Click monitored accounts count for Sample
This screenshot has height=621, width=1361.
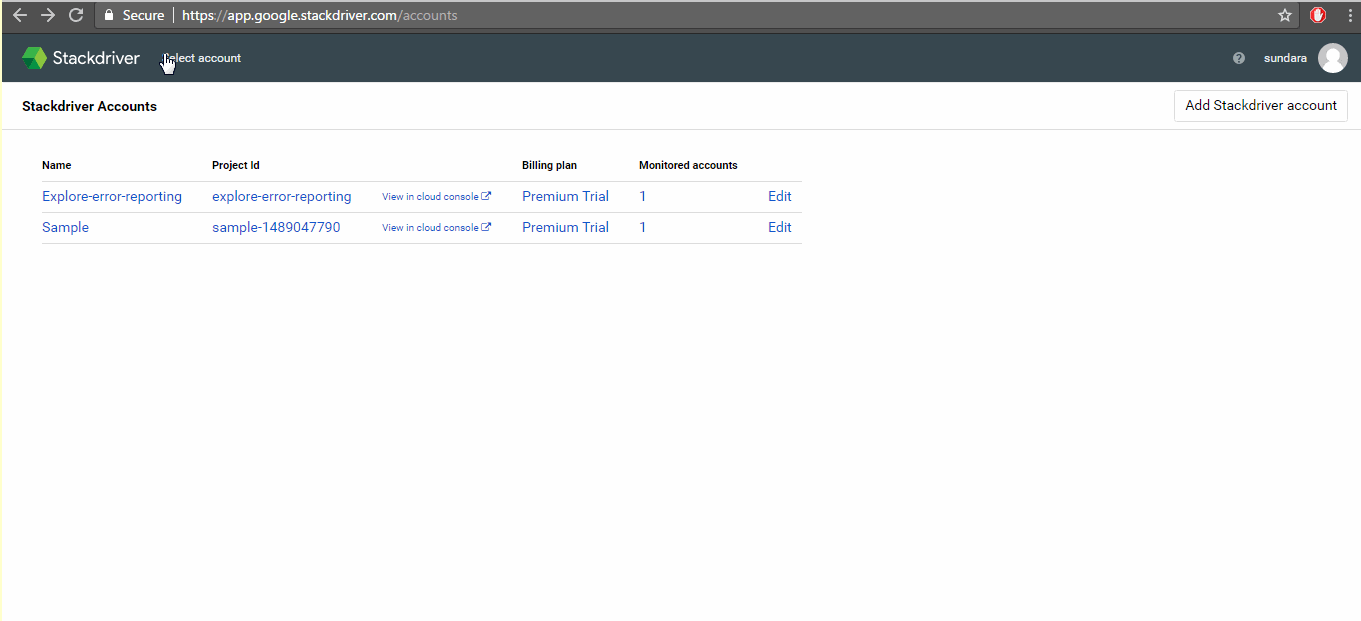[x=643, y=227]
